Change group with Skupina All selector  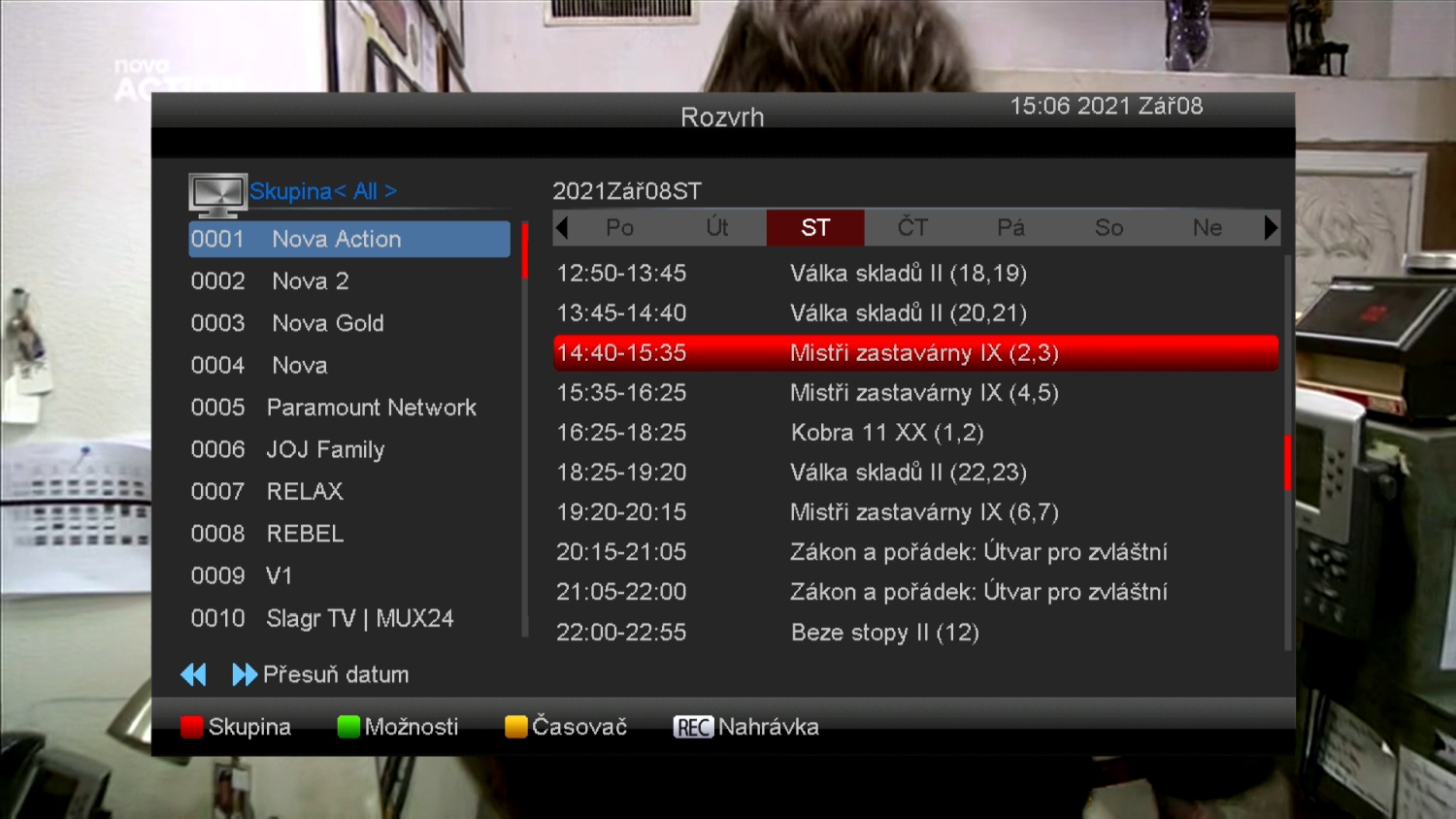323,191
